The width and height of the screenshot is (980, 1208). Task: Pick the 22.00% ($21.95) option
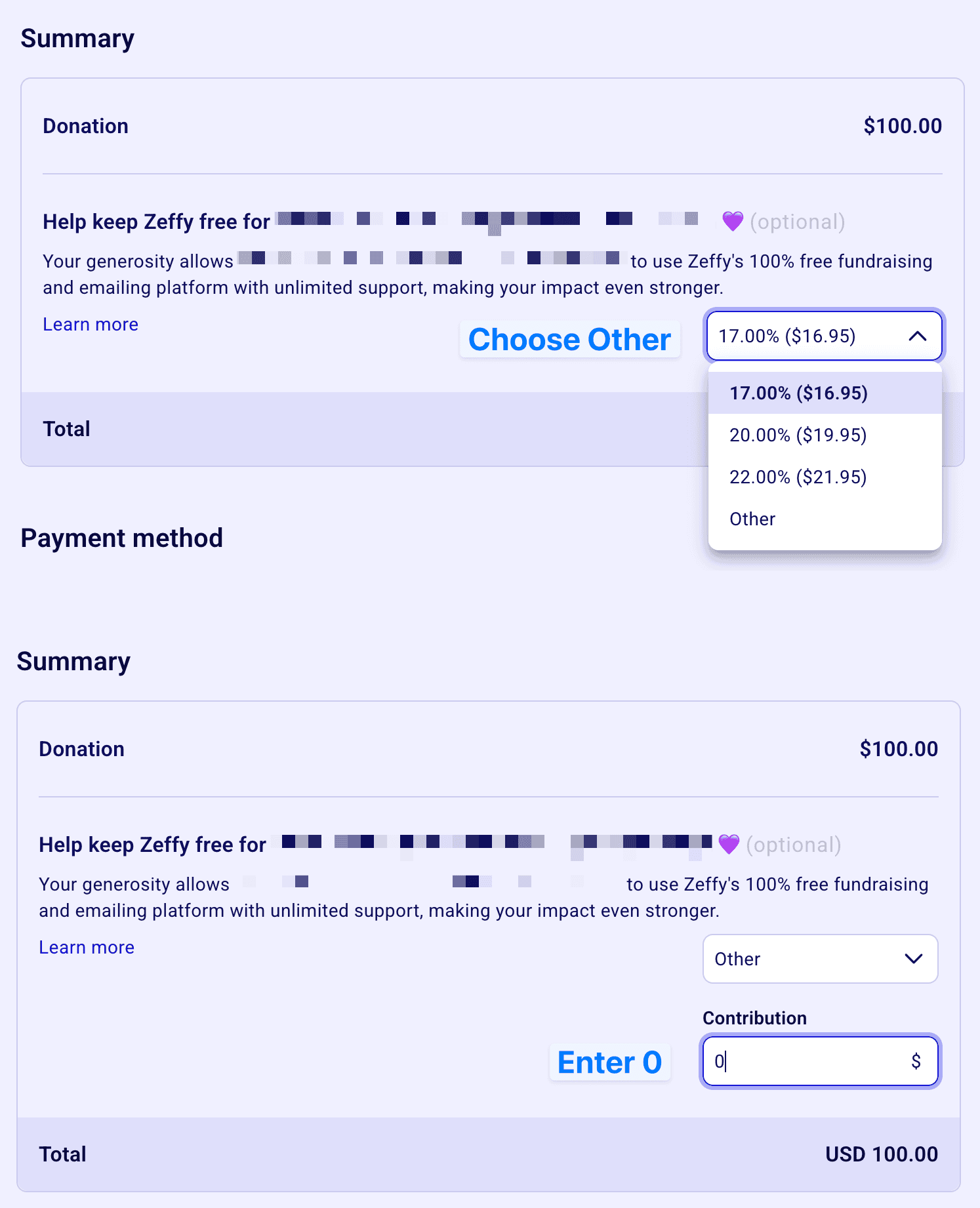point(798,477)
